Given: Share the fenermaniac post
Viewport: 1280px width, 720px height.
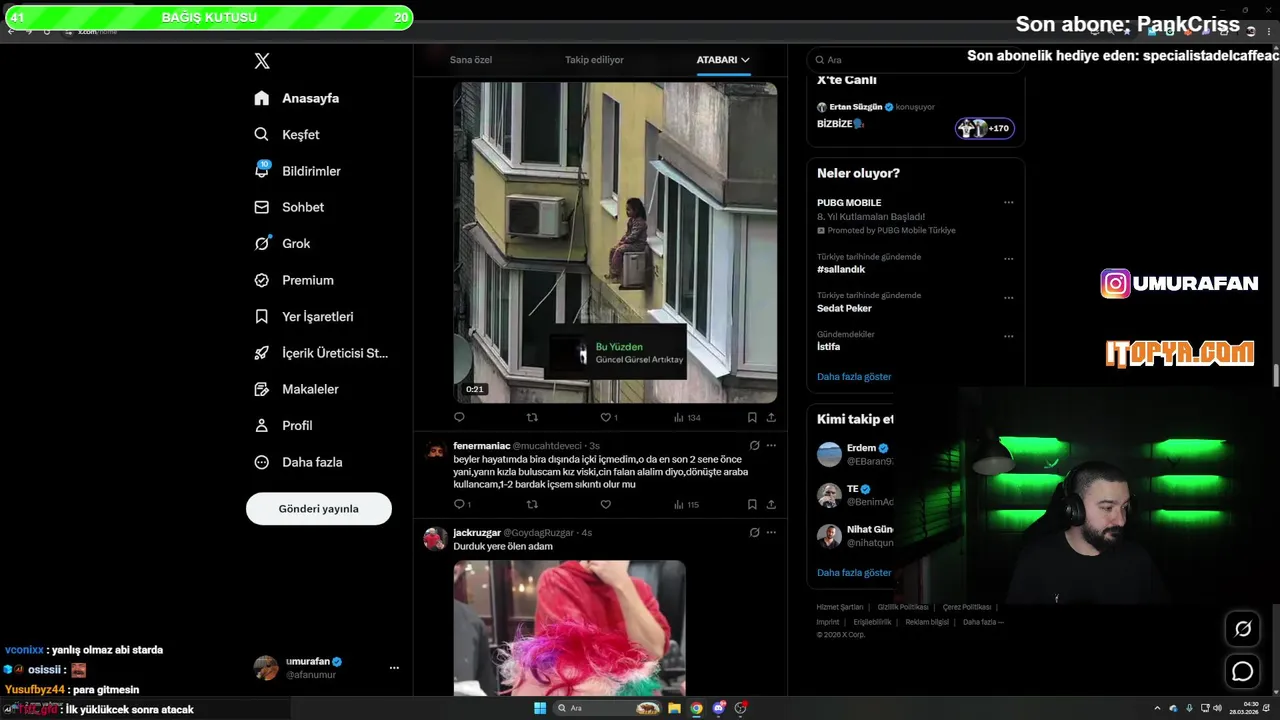Looking at the screenshot, I should coord(771,505).
